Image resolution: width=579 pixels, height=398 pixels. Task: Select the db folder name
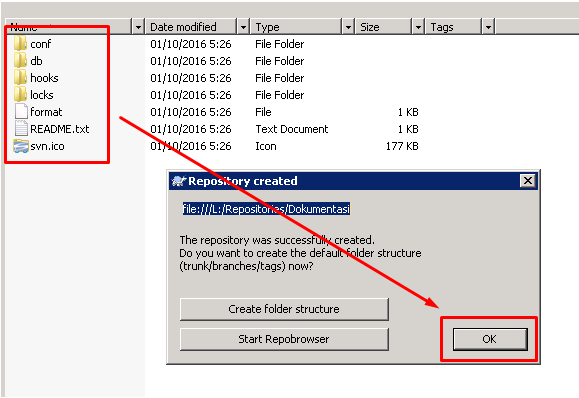tap(36, 61)
